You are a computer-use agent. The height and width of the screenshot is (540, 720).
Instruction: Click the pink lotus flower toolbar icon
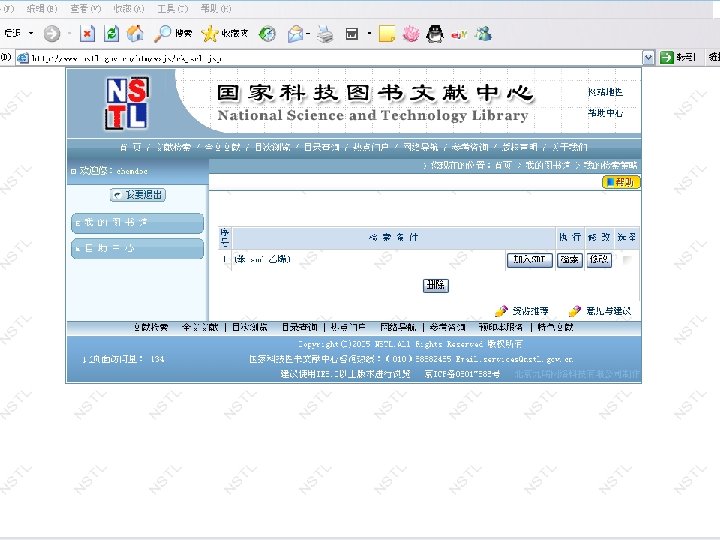coord(411,34)
